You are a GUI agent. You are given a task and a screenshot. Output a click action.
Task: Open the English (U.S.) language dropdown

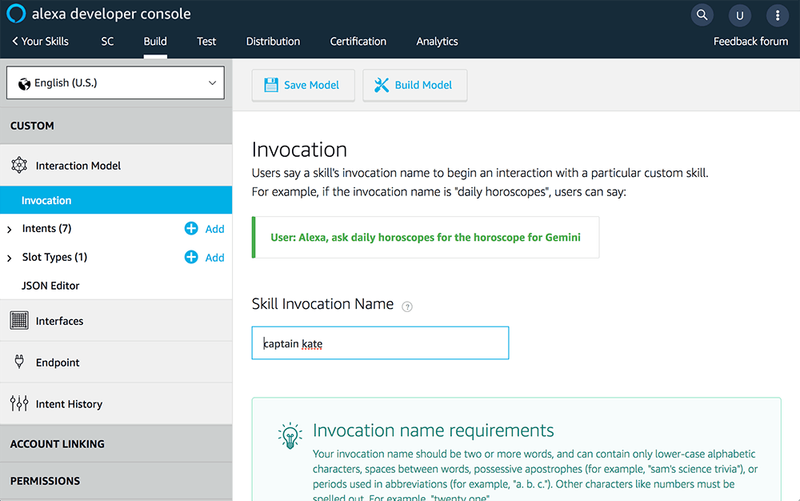[115, 83]
